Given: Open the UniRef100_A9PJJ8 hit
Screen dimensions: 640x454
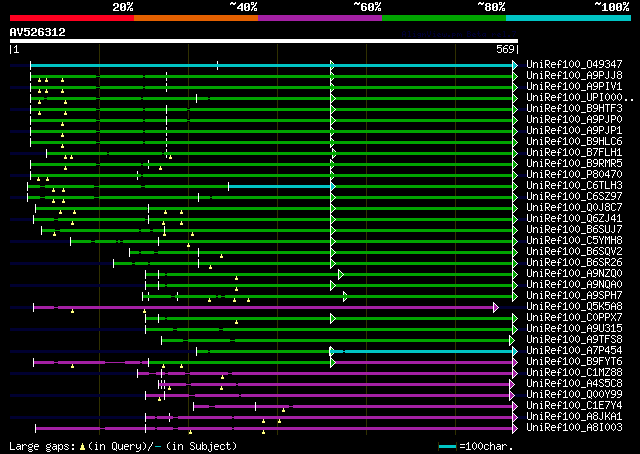Looking at the screenshot, I should pyautogui.click(x=574, y=76).
